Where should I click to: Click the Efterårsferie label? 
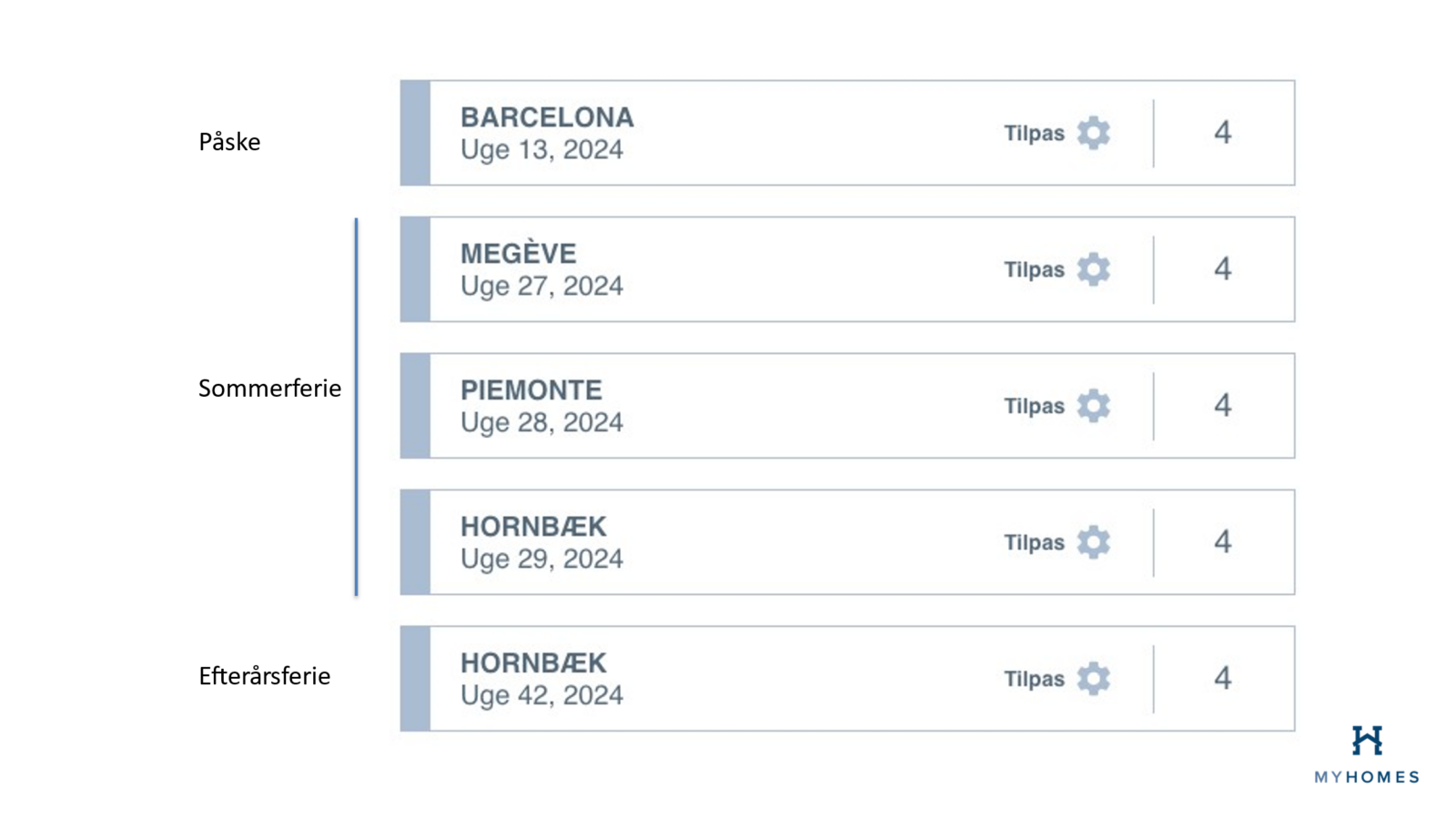click(x=264, y=676)
